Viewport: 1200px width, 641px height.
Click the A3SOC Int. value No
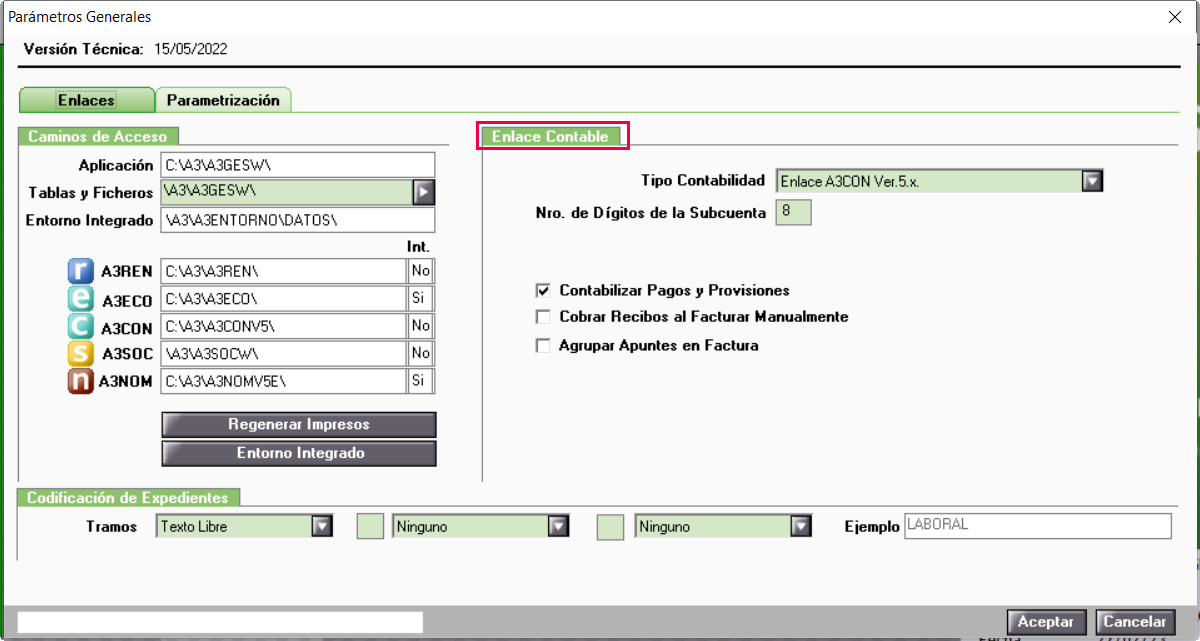421,353
